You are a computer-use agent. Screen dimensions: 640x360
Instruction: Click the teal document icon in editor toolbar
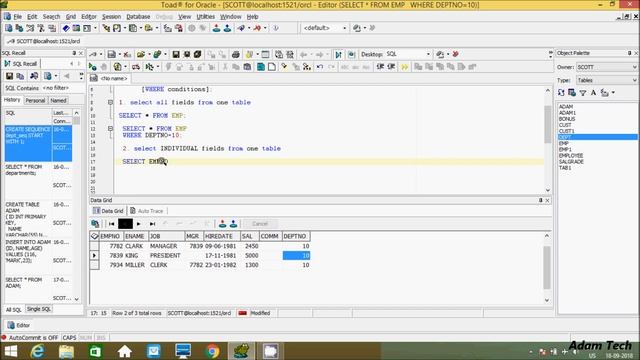point(261,67)
